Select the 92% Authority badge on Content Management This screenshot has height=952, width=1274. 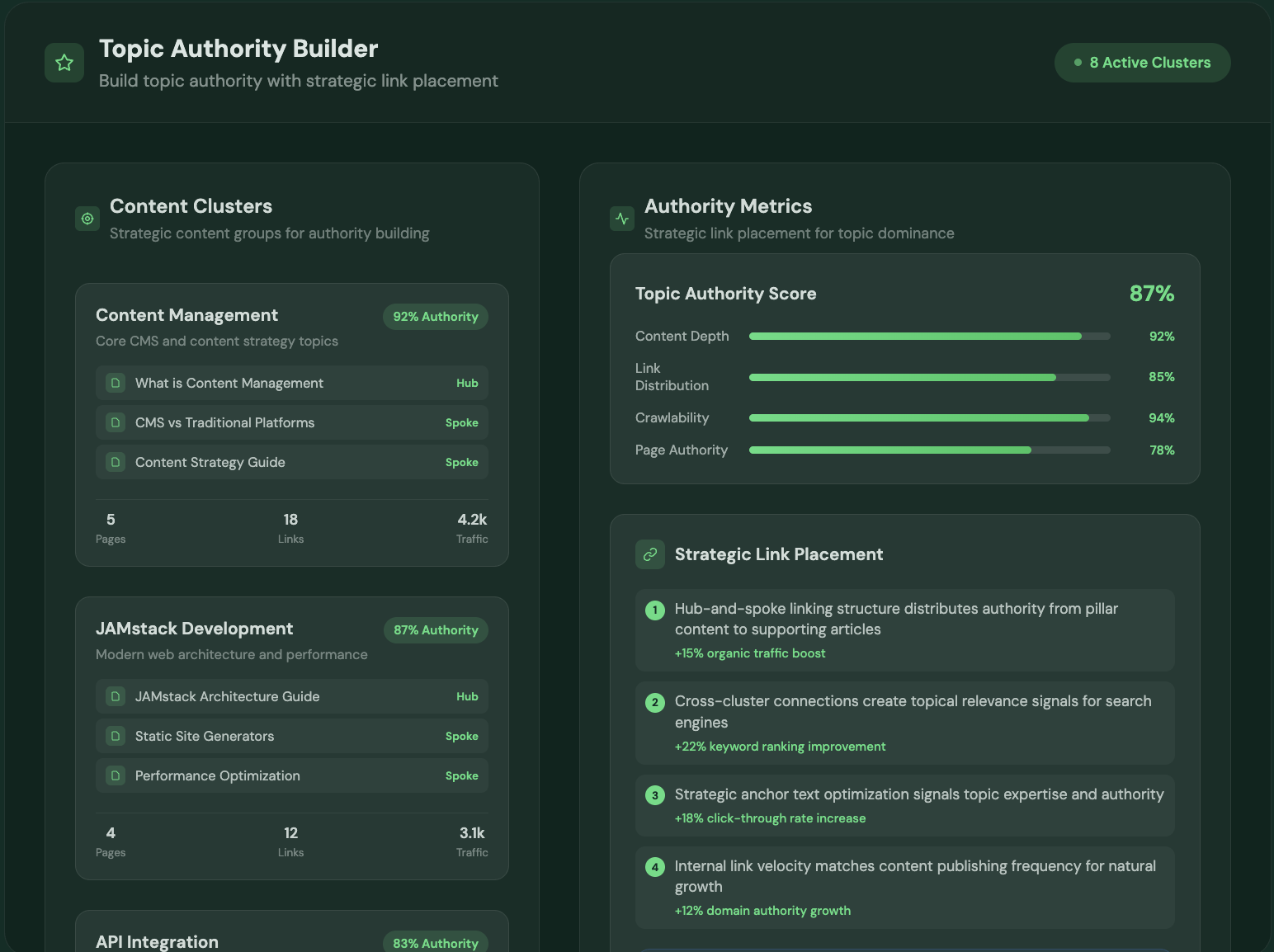click(x=435, y=317)
